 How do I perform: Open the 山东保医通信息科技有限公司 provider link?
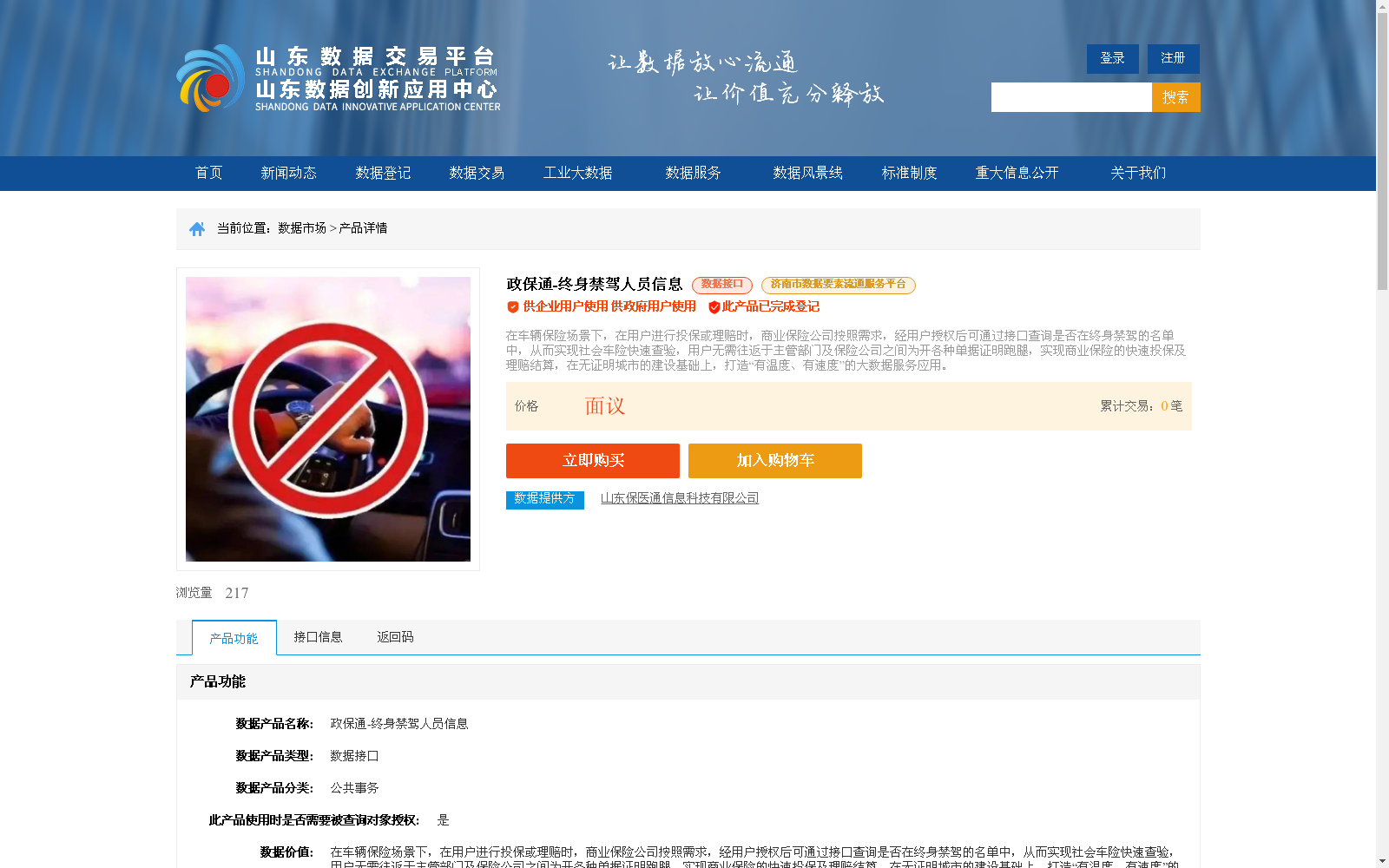coord(680,498)
